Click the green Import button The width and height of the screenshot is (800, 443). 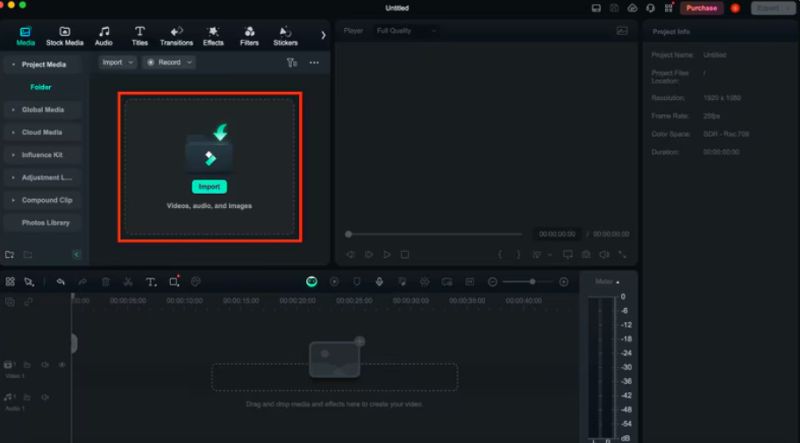[209, 187]
